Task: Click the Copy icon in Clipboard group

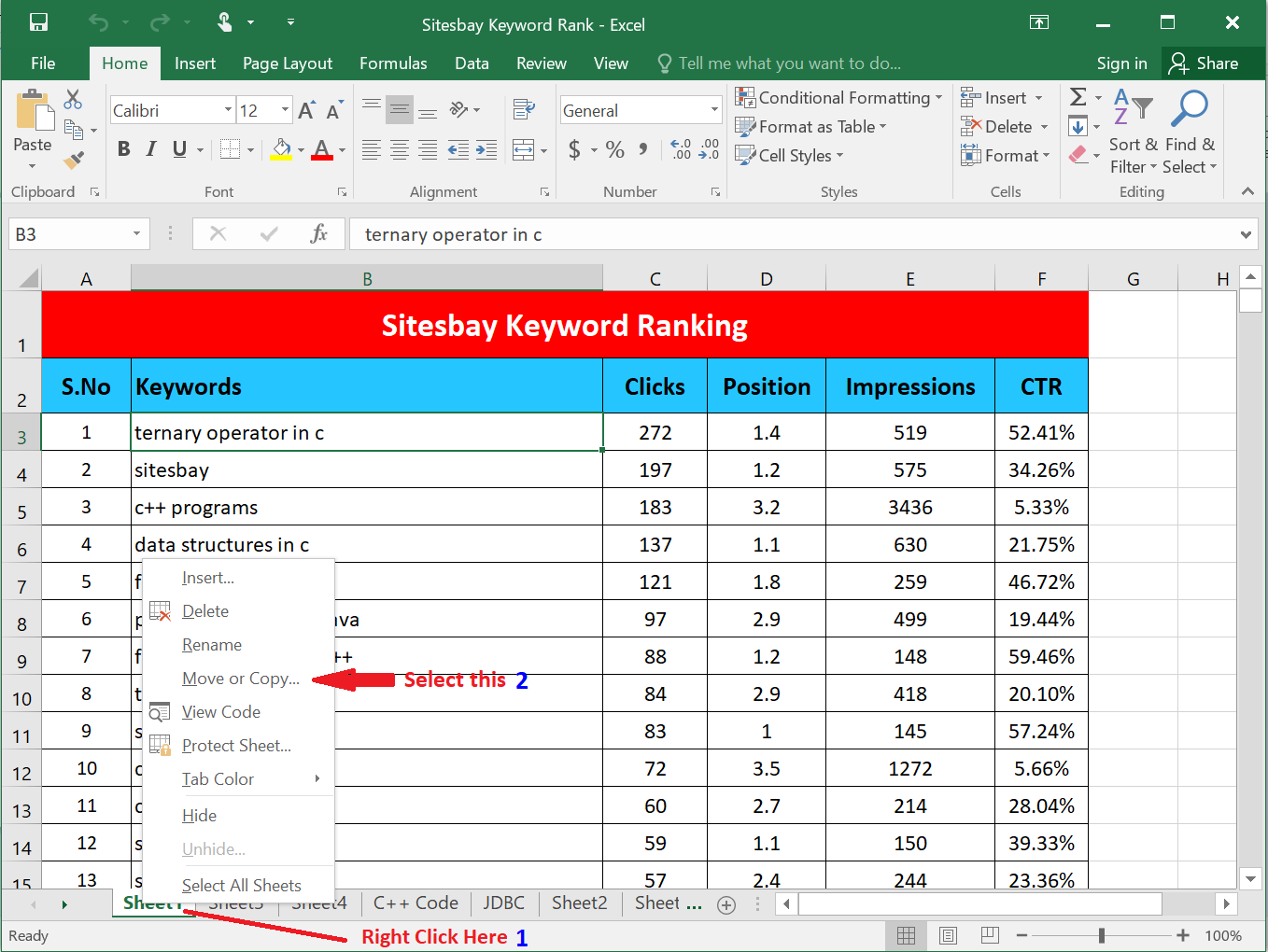Action: click(74, 130)
